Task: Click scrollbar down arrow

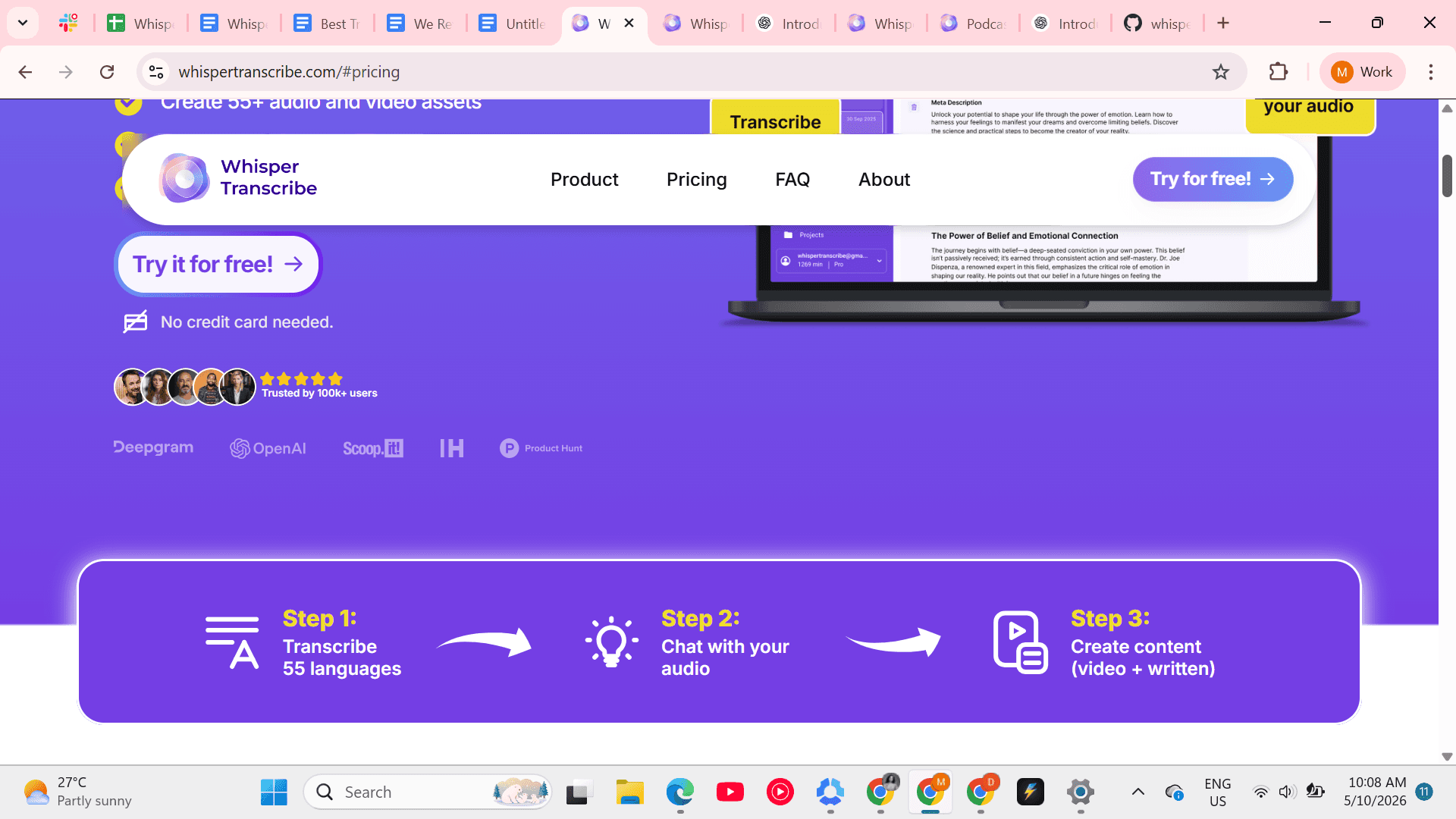Action: click(1447, 756)
